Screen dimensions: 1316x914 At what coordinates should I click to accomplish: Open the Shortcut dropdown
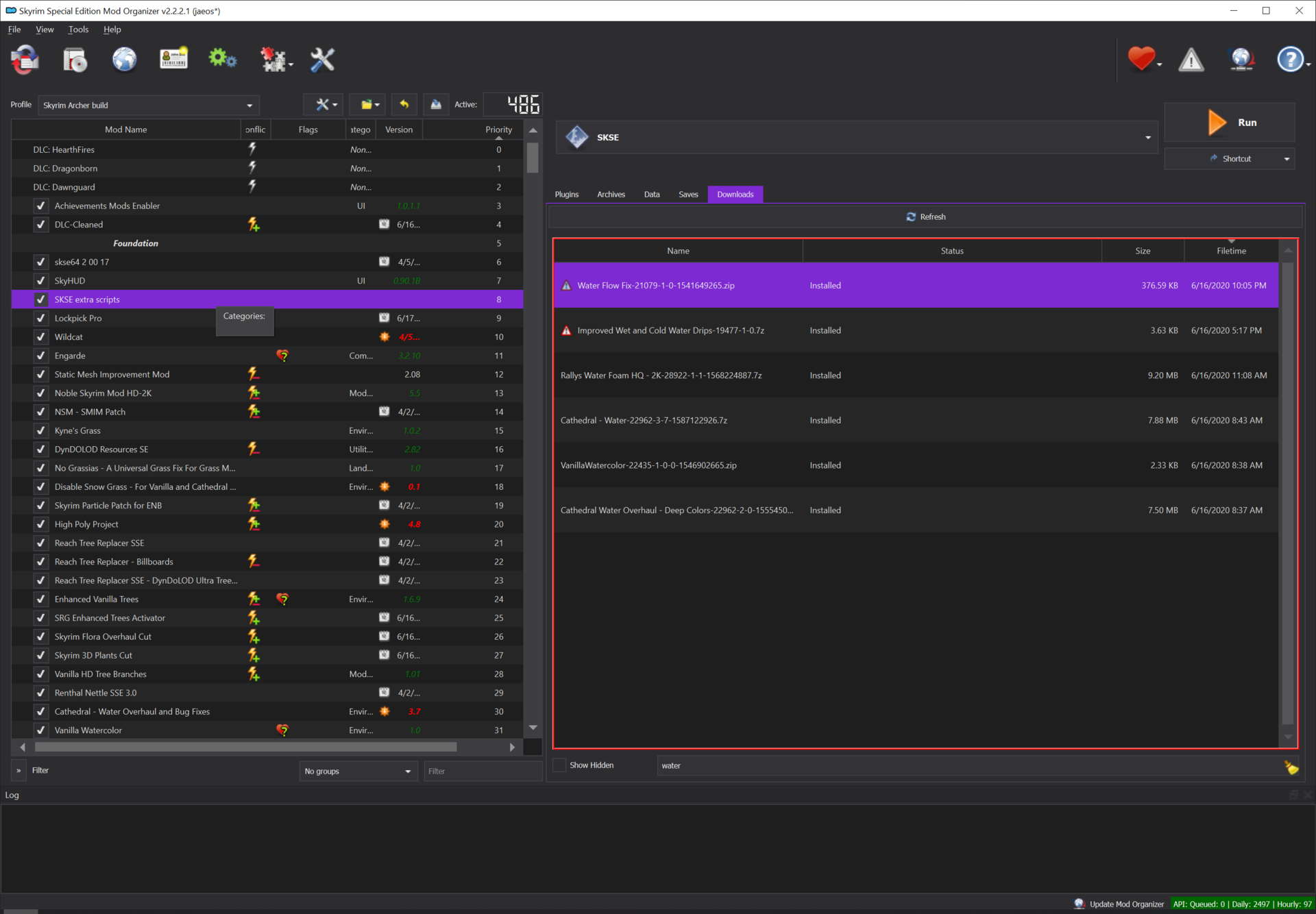(x=1230, y=159)
